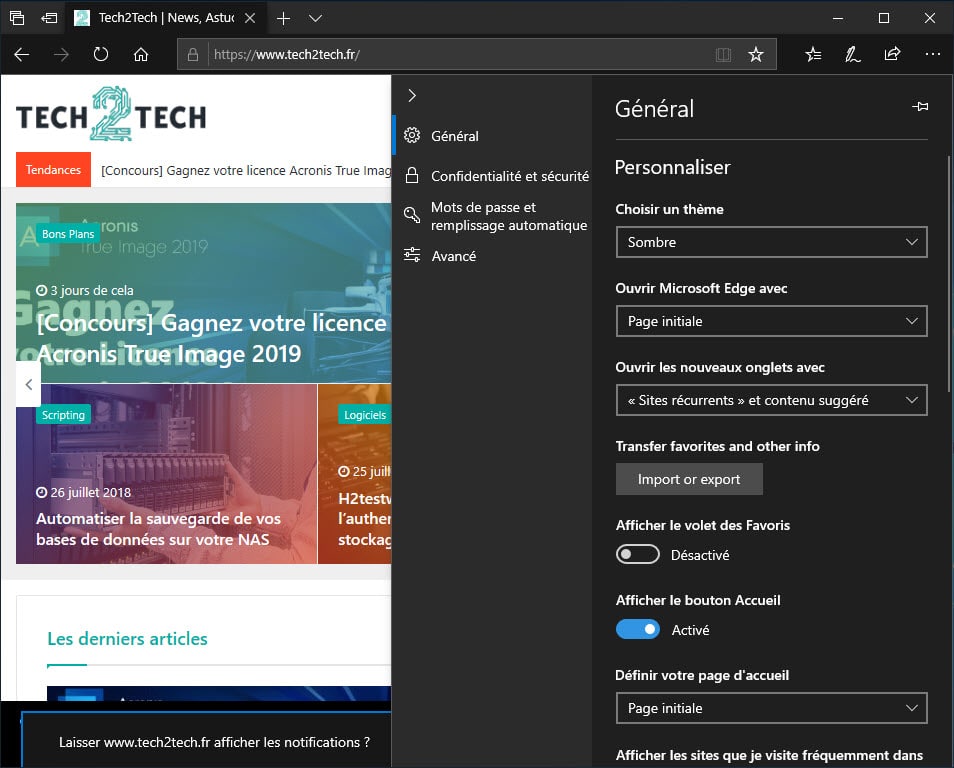
Task: Add page to favorites star icon
Action: pos(756,55)
